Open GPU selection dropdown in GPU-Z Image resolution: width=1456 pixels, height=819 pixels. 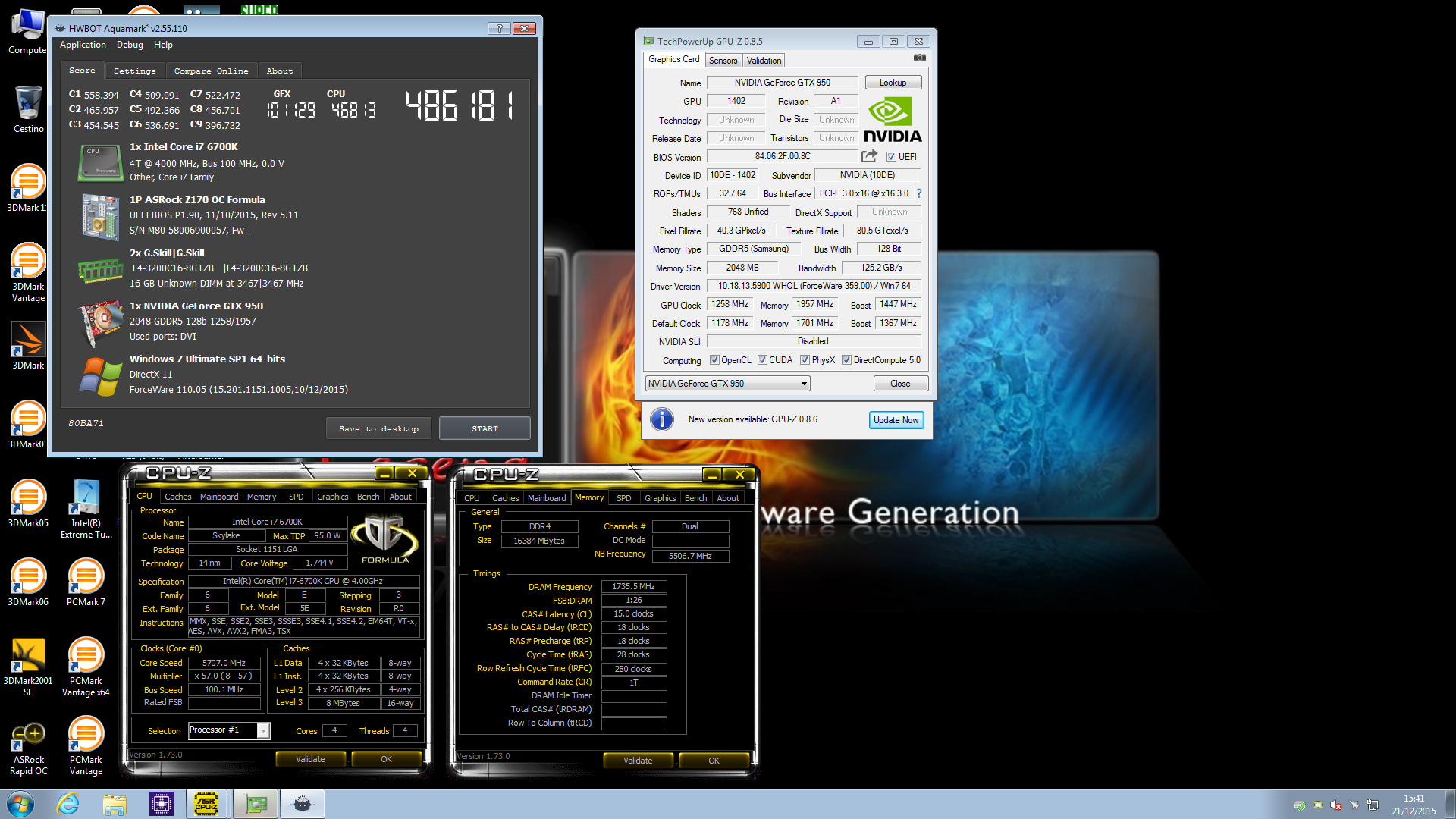(728, 384)
